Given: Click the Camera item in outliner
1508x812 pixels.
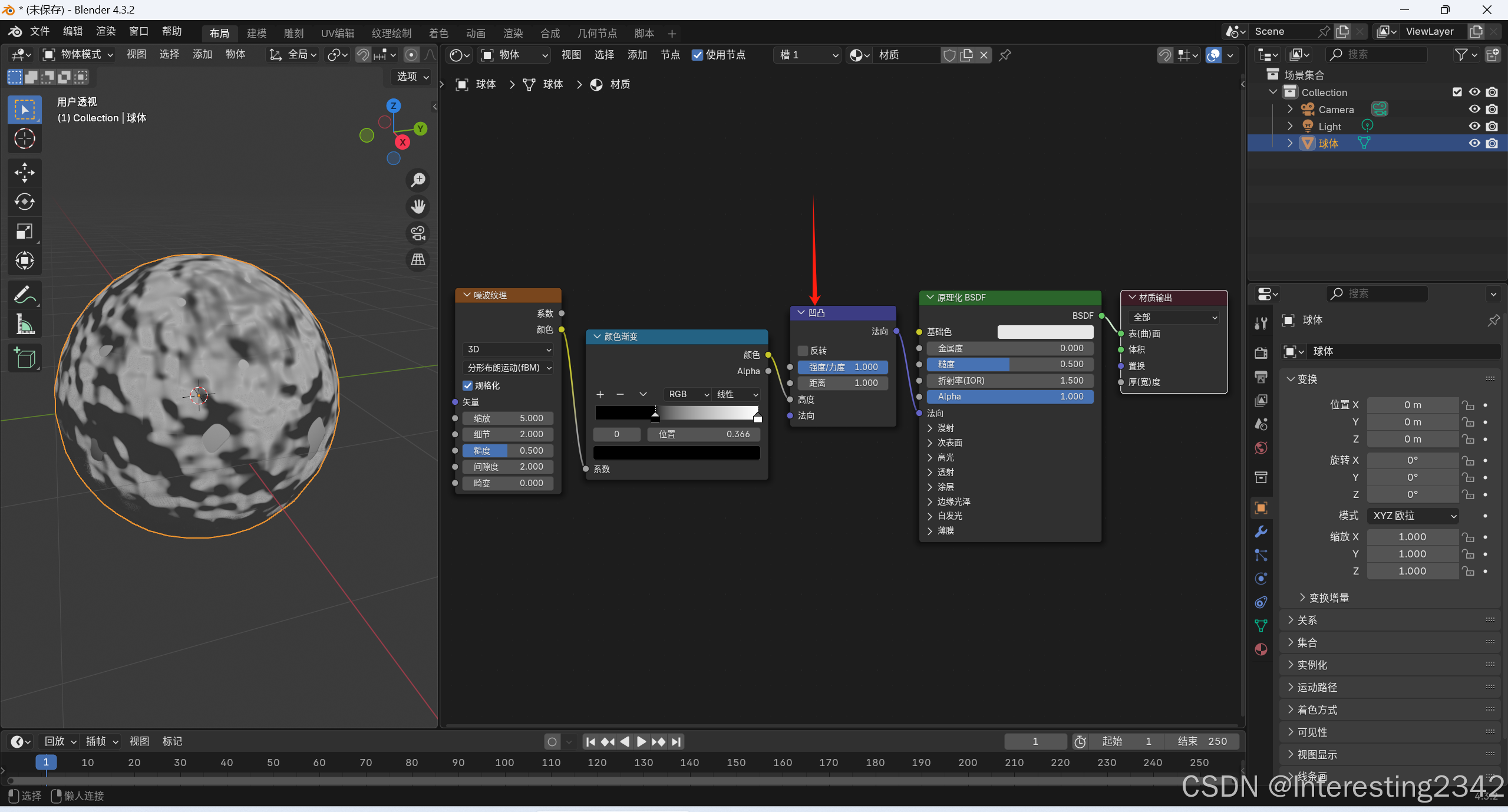Looking at the screenshot, I should pyautogui.click(x=1335, y=110).
